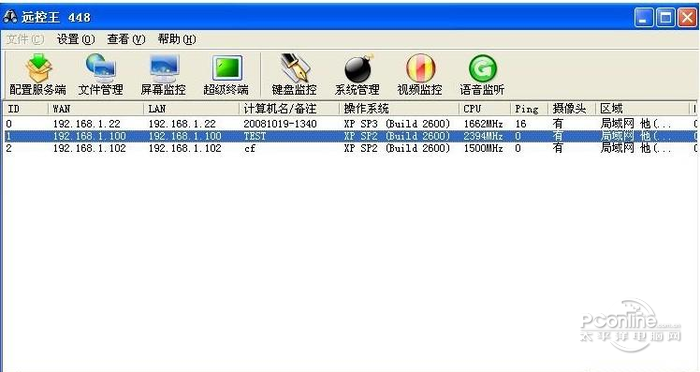Image resolution: width=700 pixels, height=372 pixels.
Task: Sort by 操作系统 column header
Action: (x=399, y=109)
